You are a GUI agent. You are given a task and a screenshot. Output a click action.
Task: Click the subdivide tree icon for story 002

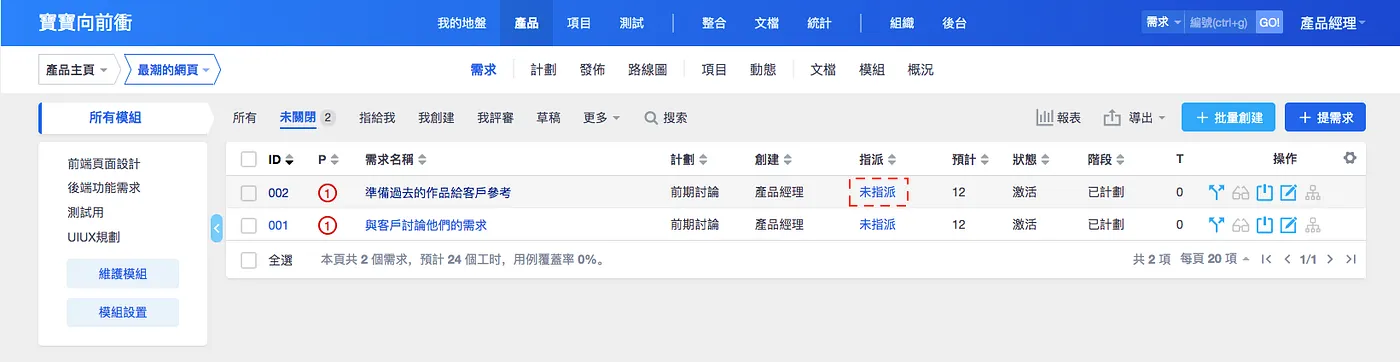click(x=1313, y=193)
